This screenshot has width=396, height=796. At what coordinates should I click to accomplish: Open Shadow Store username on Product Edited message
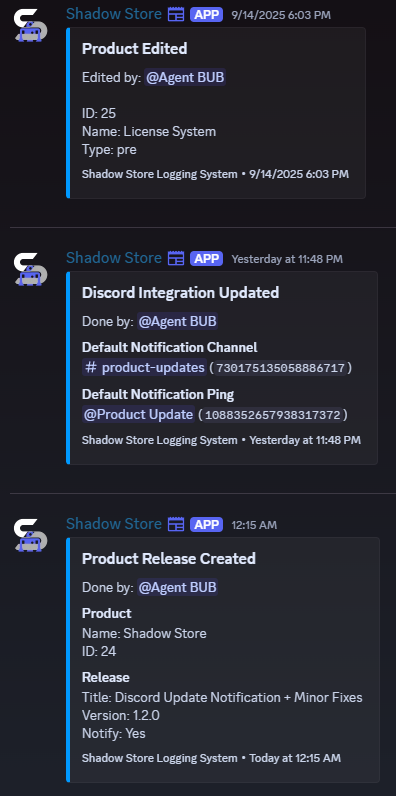point(114,14)
